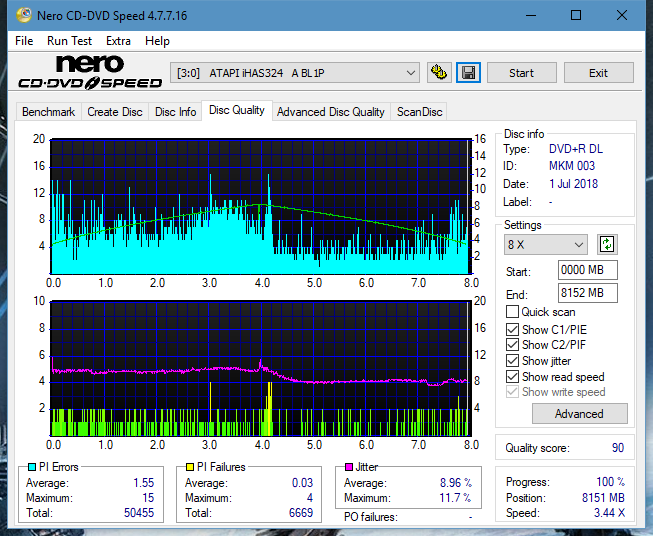Viewport: 653px width, 536px height.
Task: Open the ScanDisc tab
Action: (x=419, y=112)
